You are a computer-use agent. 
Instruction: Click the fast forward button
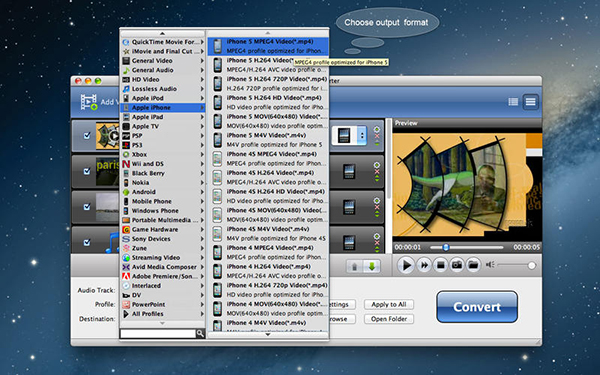pyautogui.click(x=424, y=265)
